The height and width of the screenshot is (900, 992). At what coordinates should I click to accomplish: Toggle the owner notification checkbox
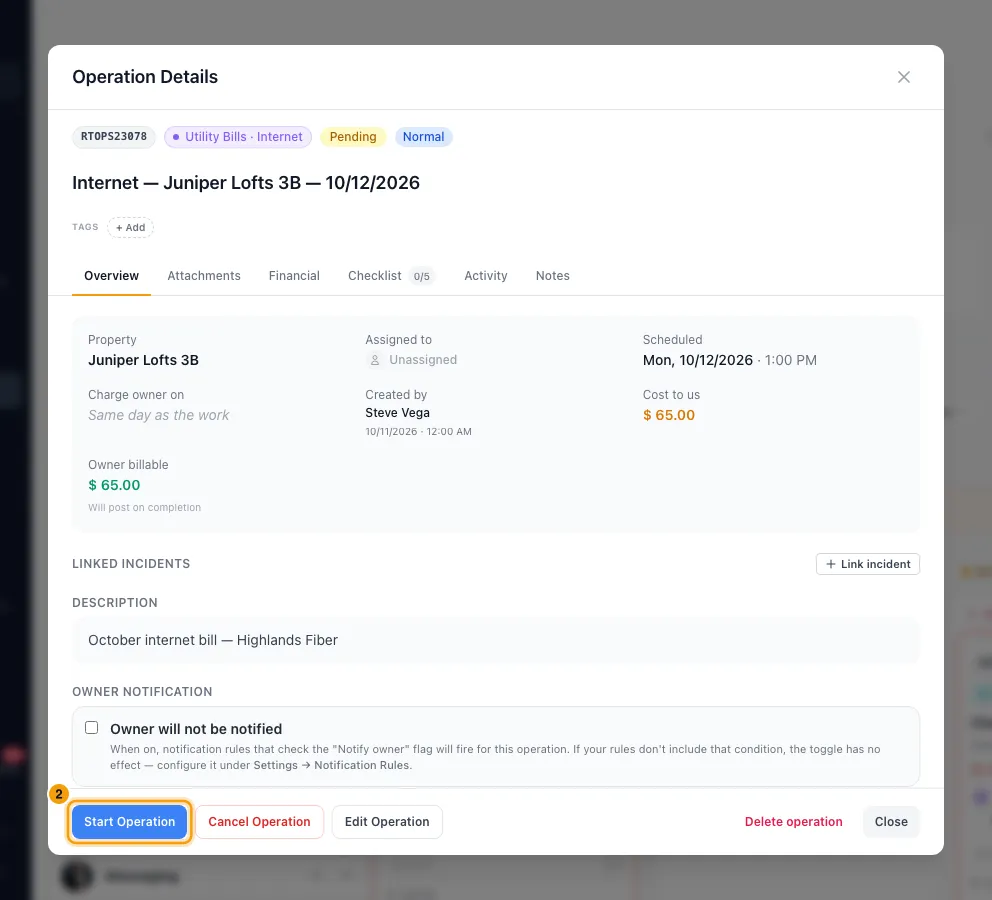[92, 728]
